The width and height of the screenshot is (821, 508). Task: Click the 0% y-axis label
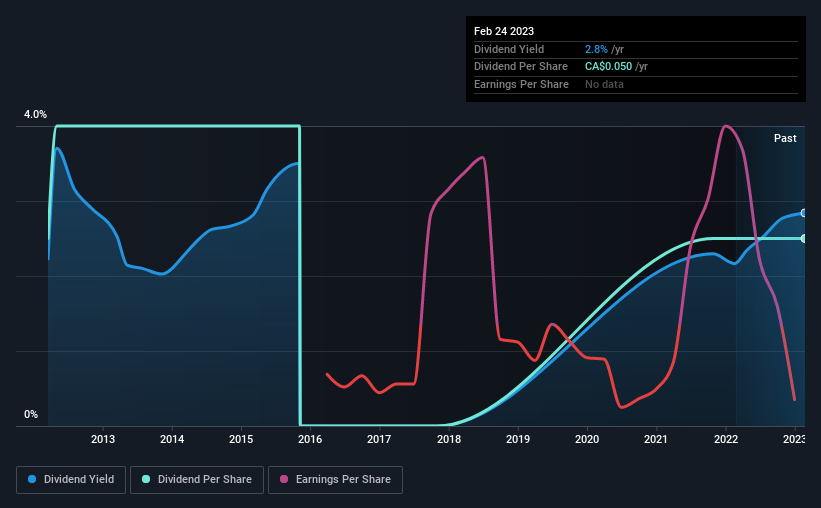31,414
